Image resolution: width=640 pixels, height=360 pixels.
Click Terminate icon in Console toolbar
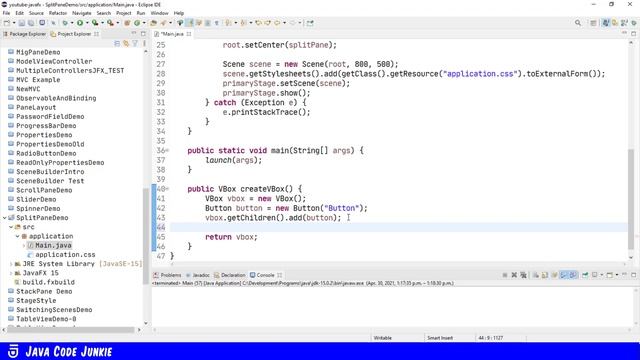click(x=505, y=275)
